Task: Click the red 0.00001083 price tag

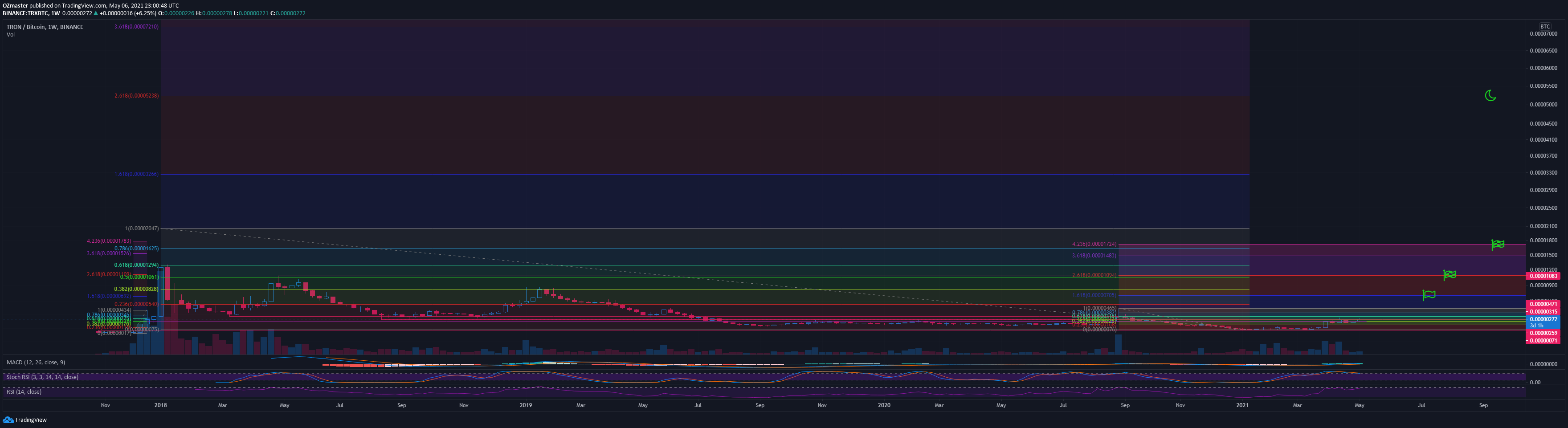Action: pyautogui.click(x=1543, y=276)
